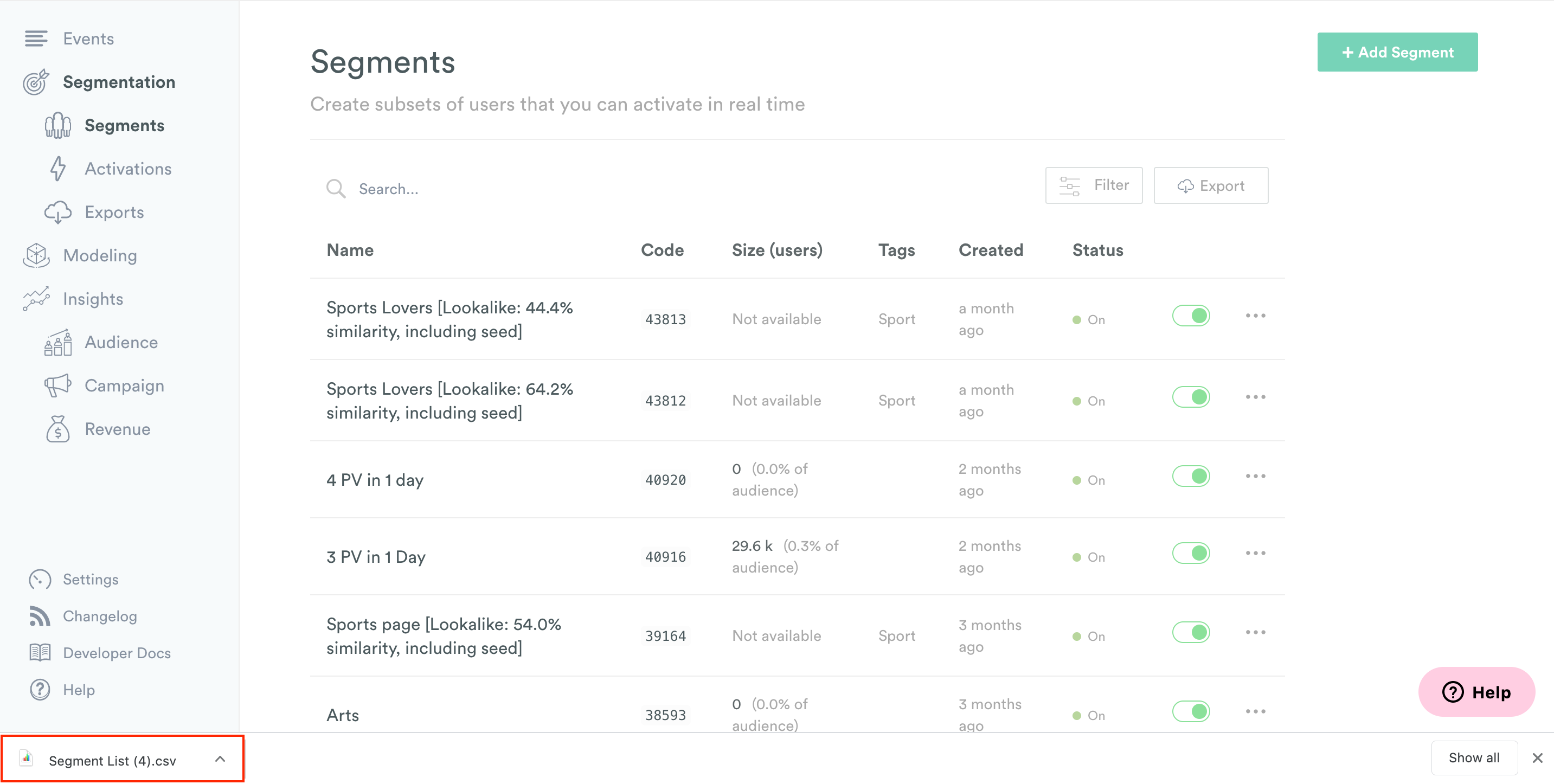This screenshot has height=784, width=1554.
Task: Click the cloud icon on Export button
Action: coord(1185,187)
